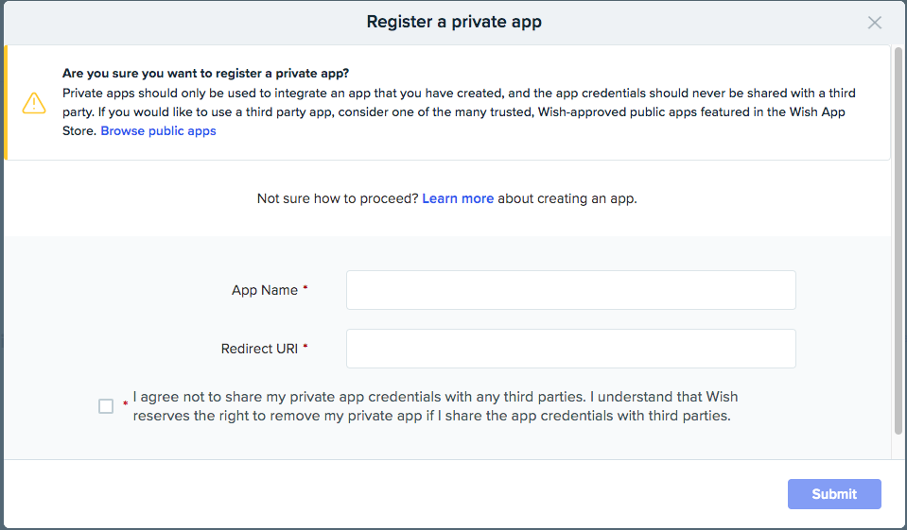Focus the App Name text field
This screenshot has height=530, width=908.
[570, 290]
